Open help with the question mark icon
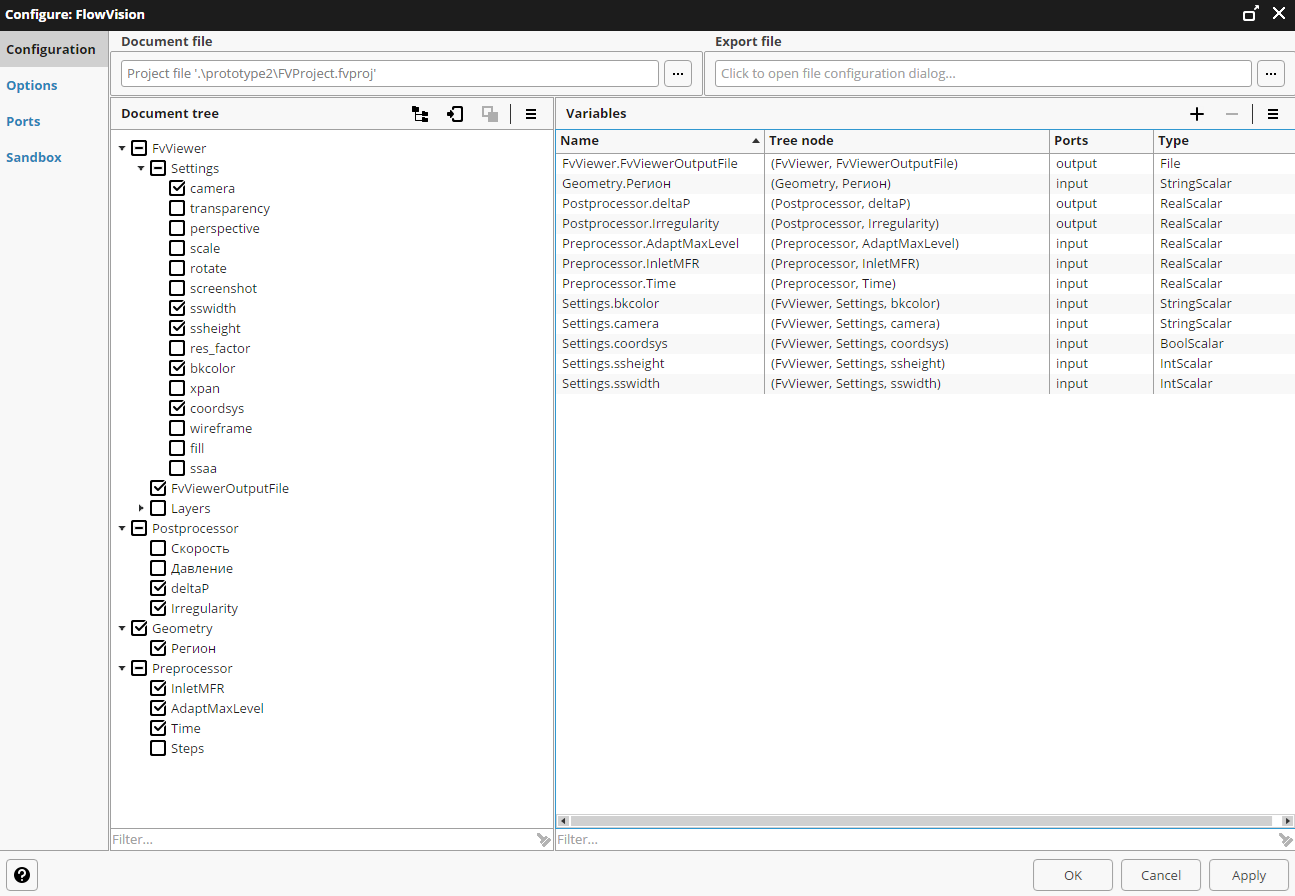This screenshot has width=1295, height=896. (22, 874)
